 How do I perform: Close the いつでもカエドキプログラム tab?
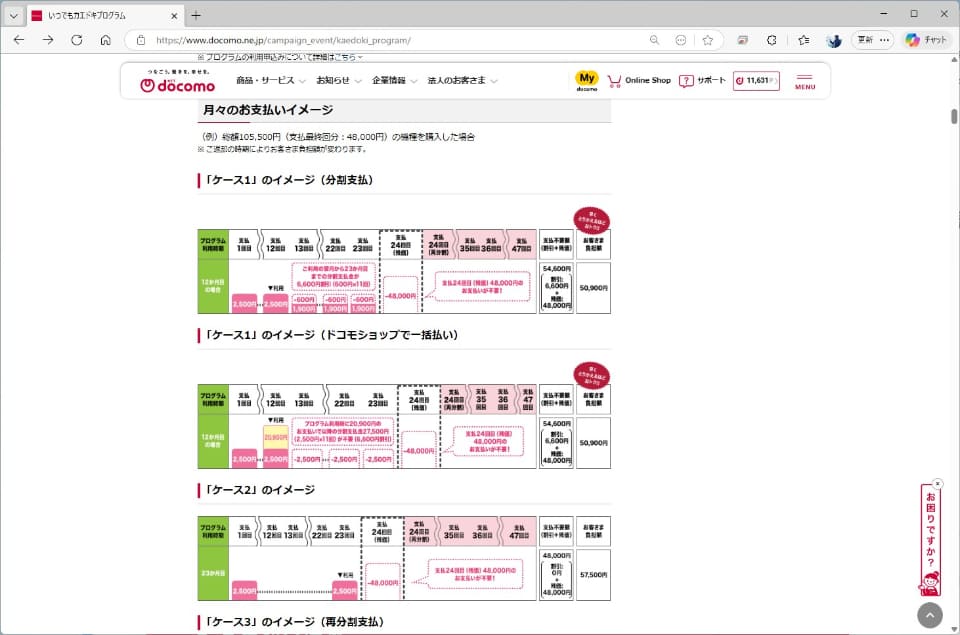point(174,16)
